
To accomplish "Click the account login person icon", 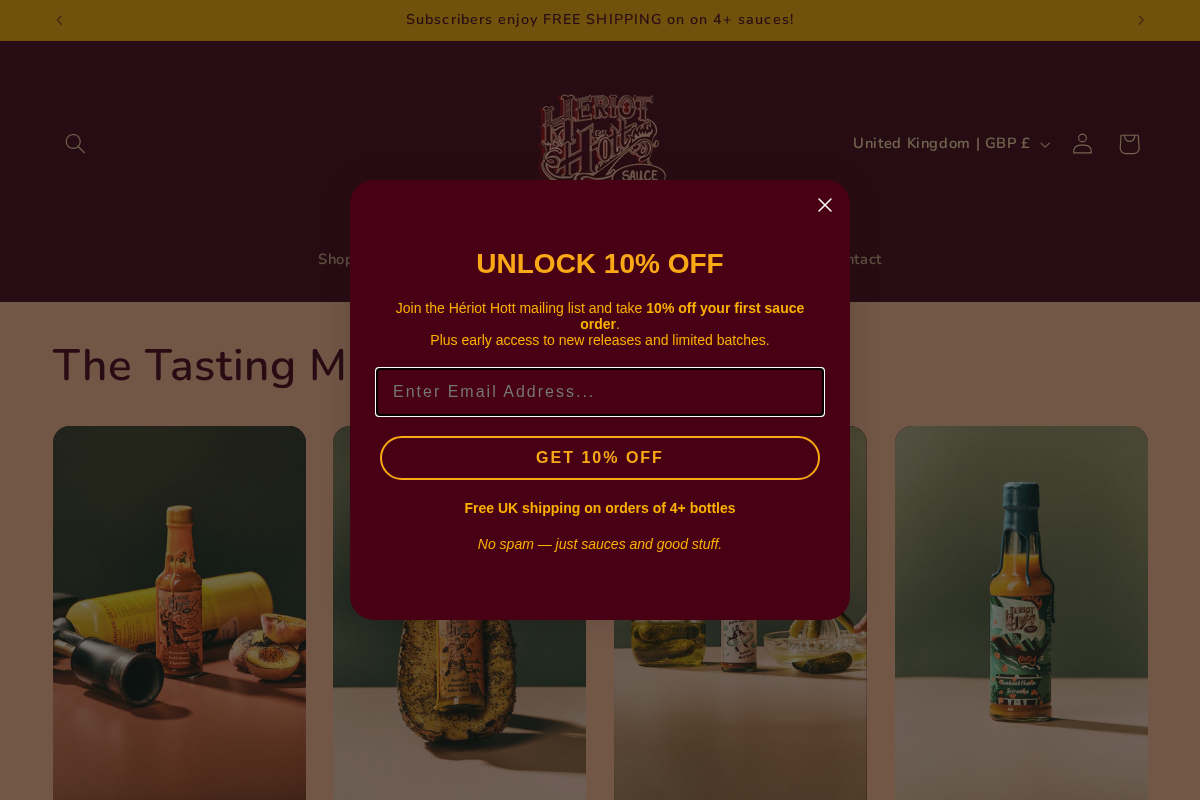I will tap(1082, 144).
